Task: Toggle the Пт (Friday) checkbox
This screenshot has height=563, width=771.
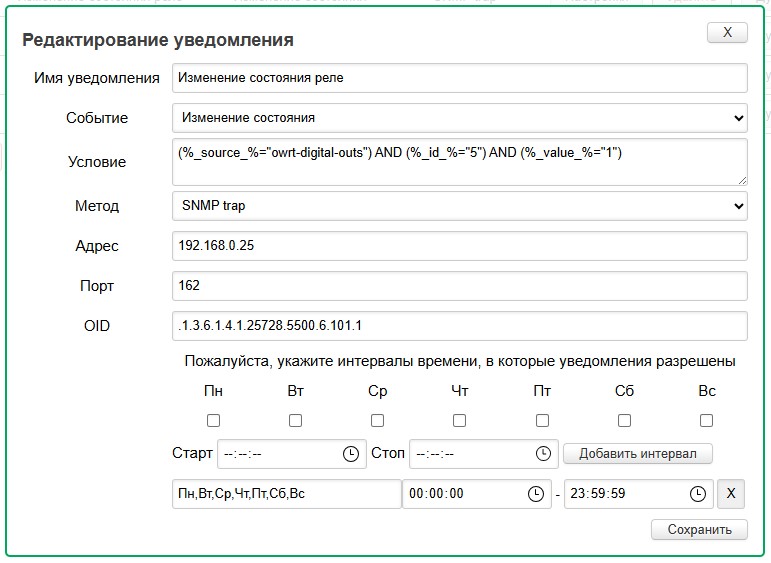Action: [542, 421]
